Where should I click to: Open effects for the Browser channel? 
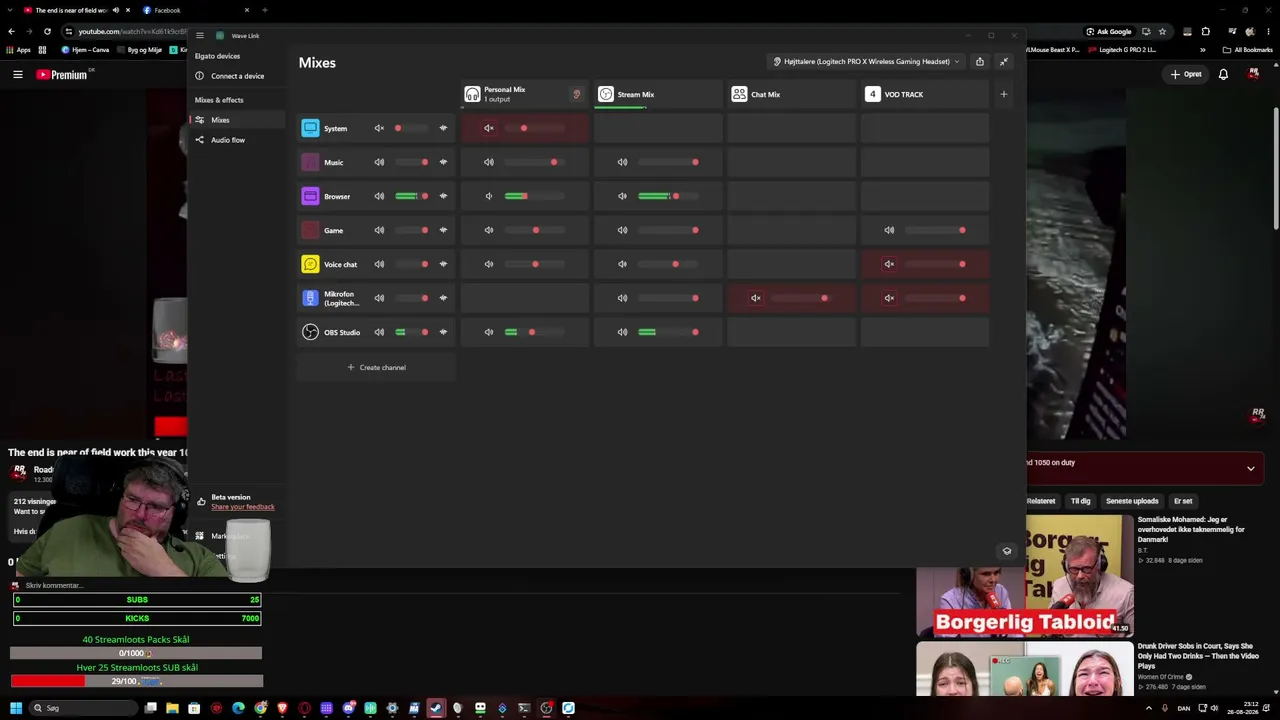[443, 196]
